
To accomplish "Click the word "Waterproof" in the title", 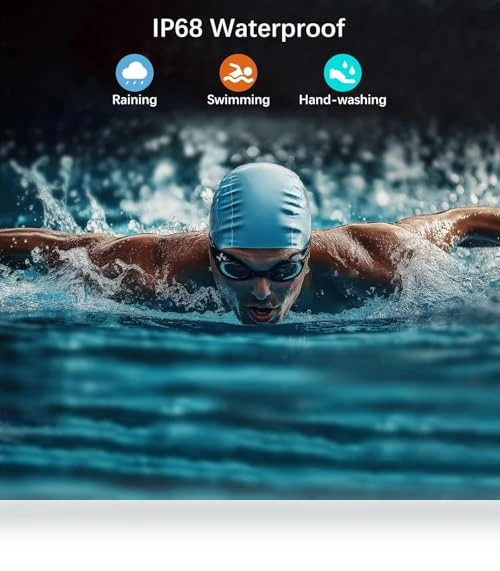I will click(278, 28).
